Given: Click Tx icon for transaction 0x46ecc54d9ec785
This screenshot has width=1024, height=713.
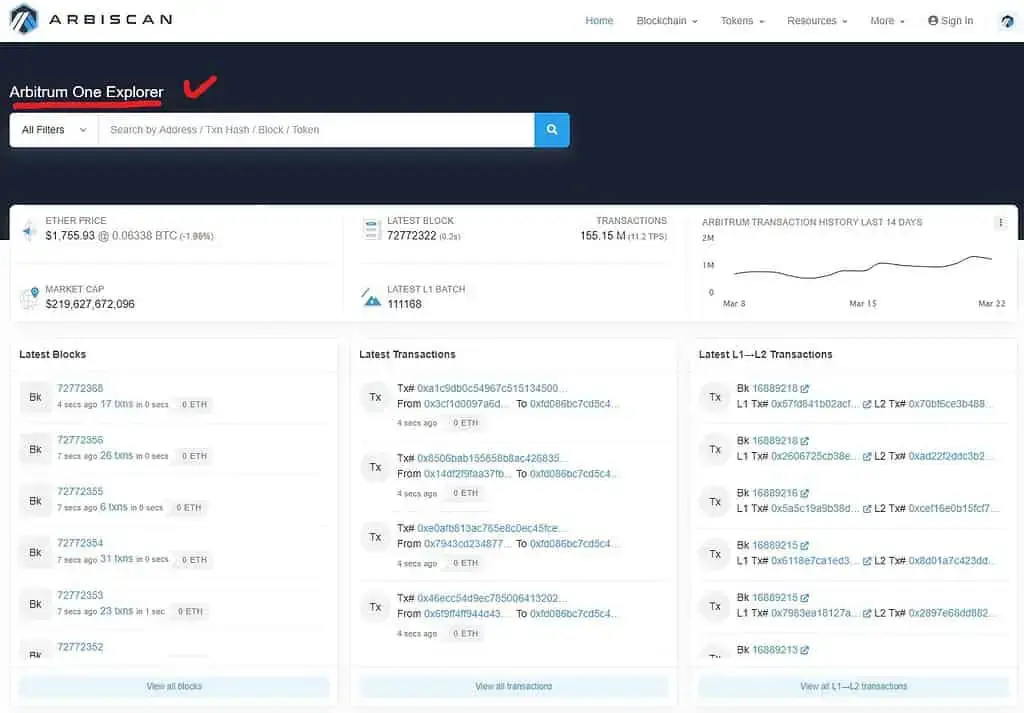Looking at the screenshot, I should (x=376, y=607).
